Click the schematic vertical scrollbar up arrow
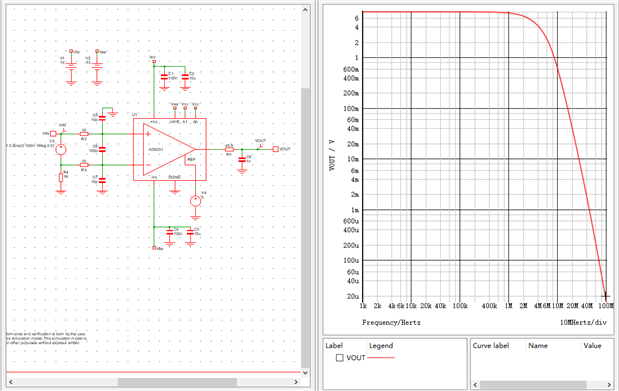 point(305,9)
